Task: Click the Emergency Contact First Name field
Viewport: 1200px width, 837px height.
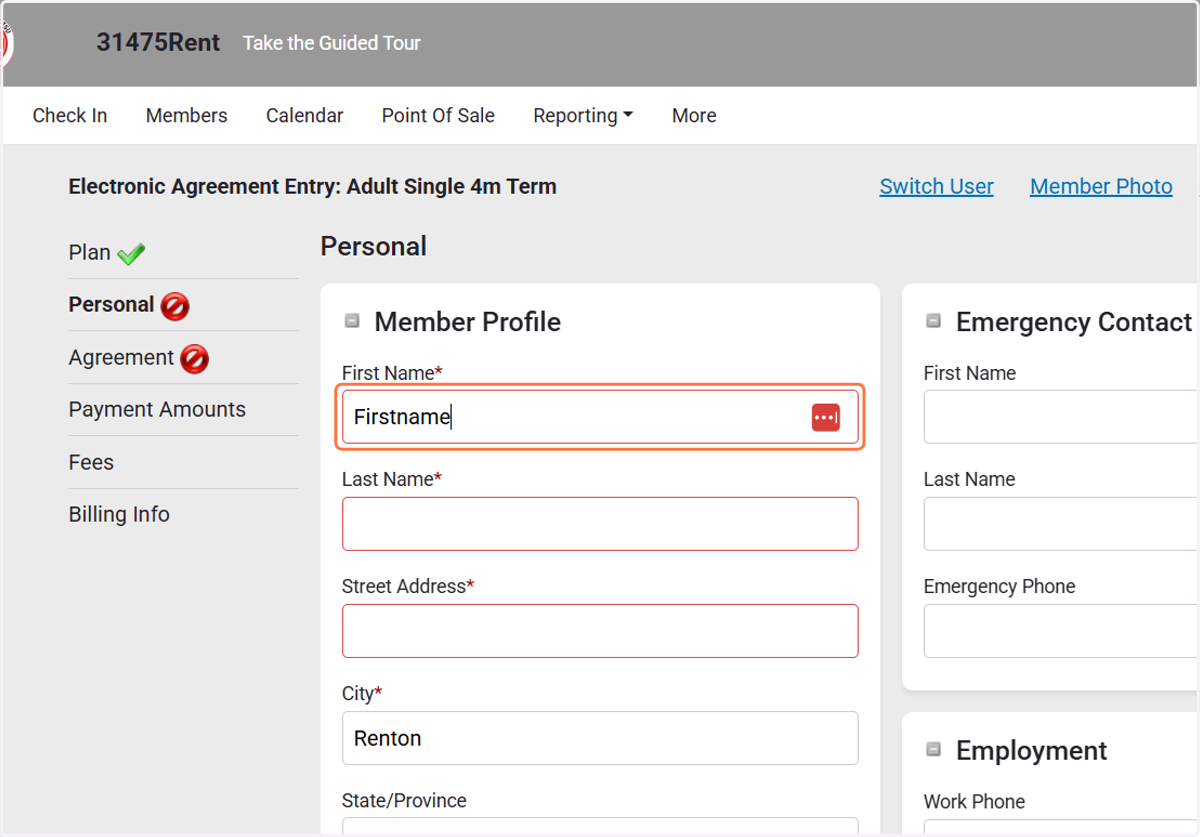Action: (1061, 417)
